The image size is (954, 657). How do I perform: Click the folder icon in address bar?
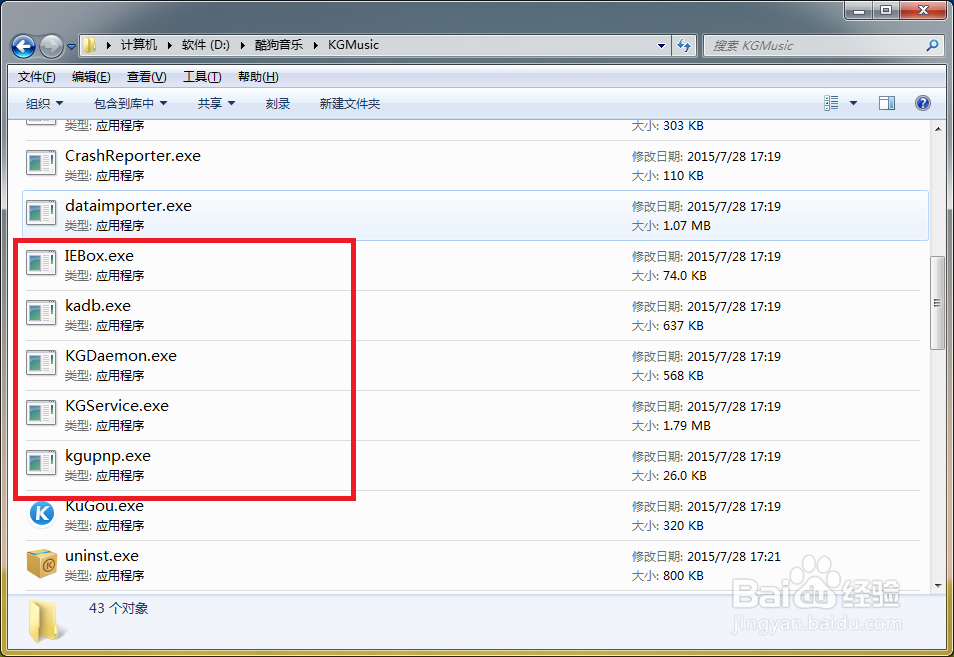pyautogui.click(x=89, y=45)
